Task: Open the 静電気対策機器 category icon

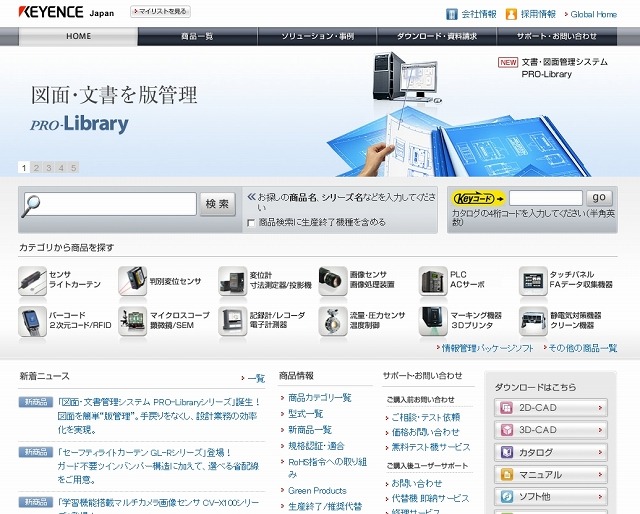Action: click(533, 321)
